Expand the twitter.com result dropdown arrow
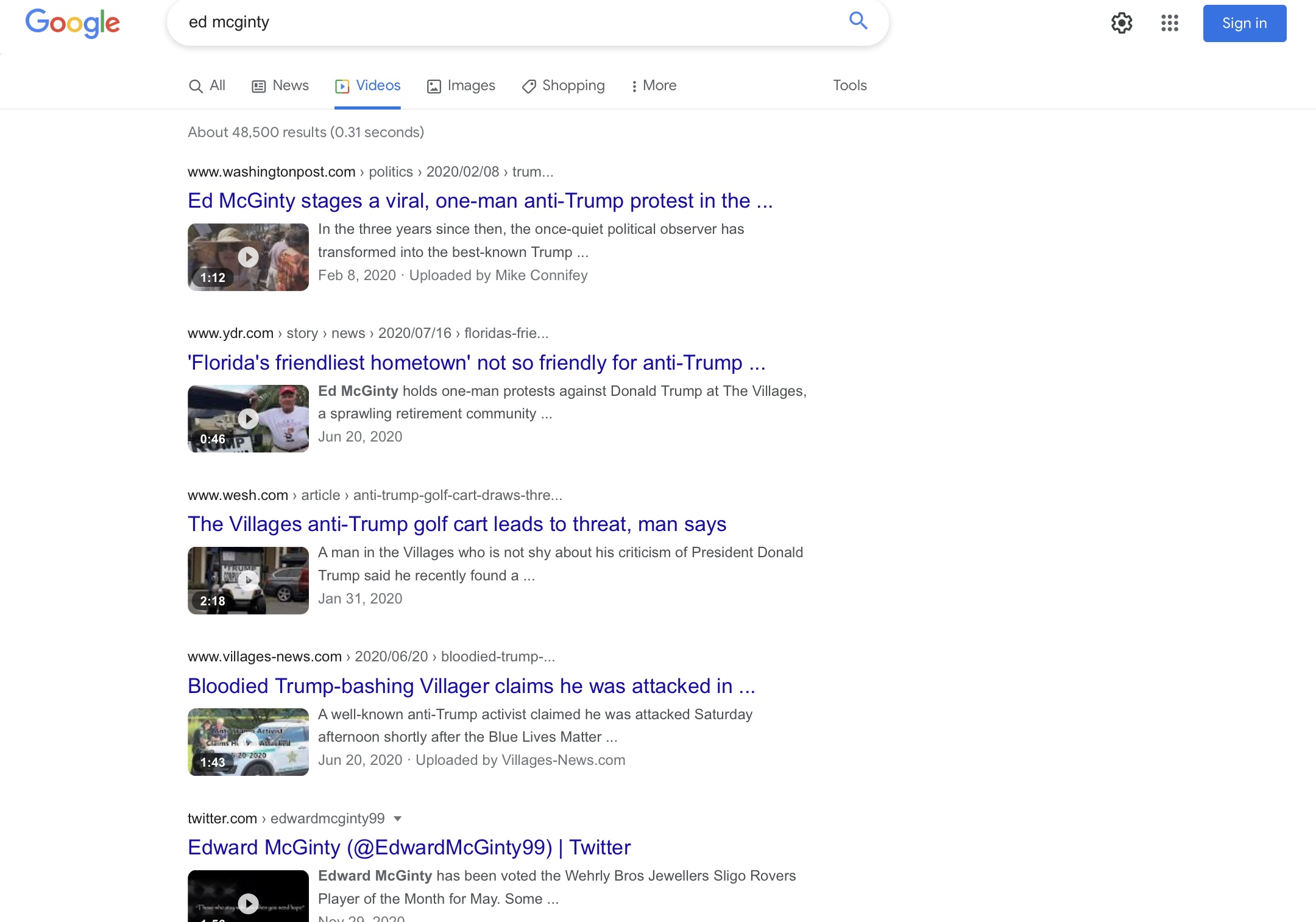Screen dimensions: 1316x922 click(x=398, y=818)
